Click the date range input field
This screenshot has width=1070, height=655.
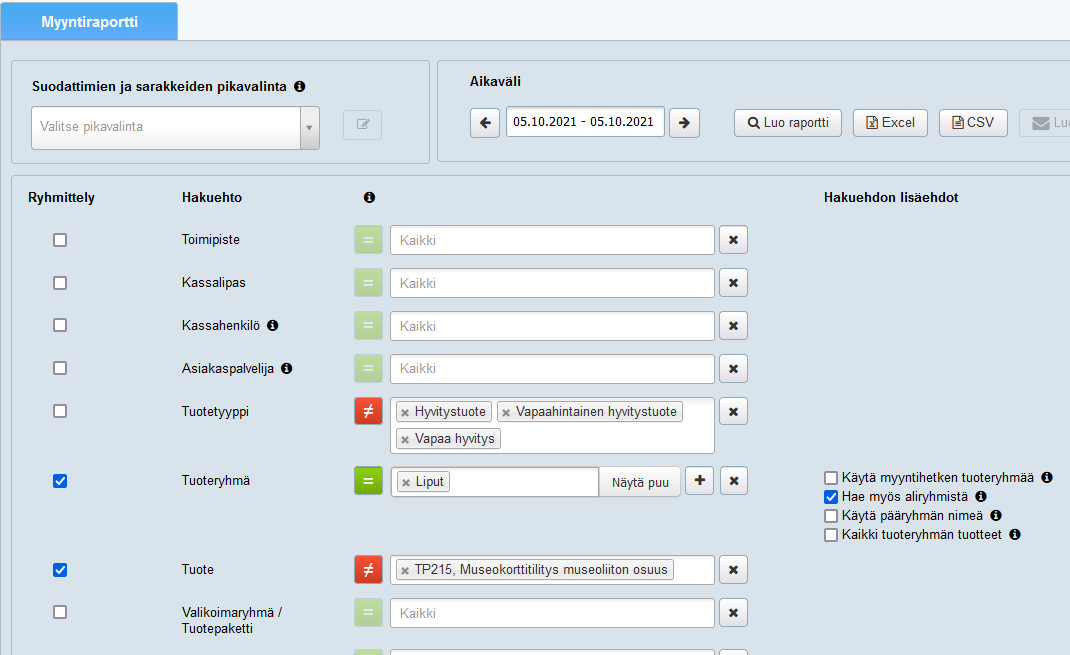pyautogui.click(x=584, y=122)
